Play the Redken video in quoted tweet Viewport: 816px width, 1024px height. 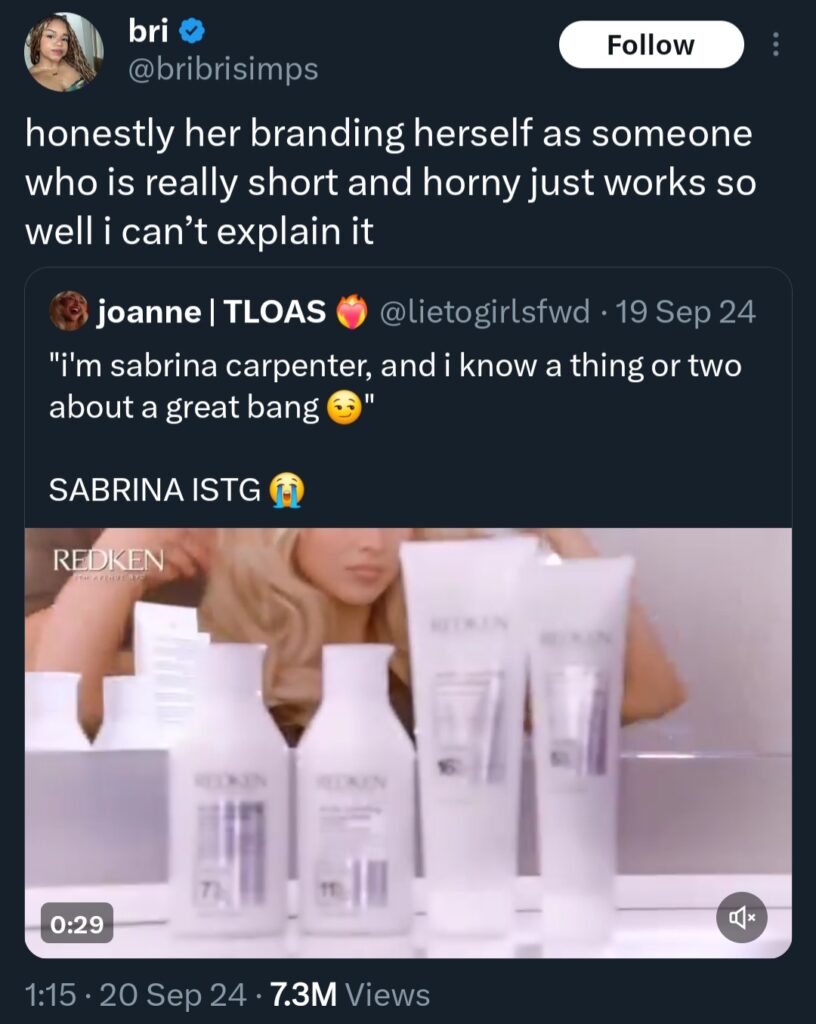click(408, 742)
